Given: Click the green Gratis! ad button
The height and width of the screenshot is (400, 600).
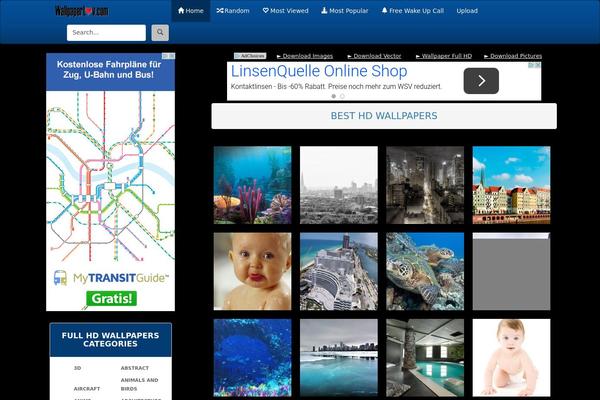Looking at the screenshot, I should (x=111, y=298).
